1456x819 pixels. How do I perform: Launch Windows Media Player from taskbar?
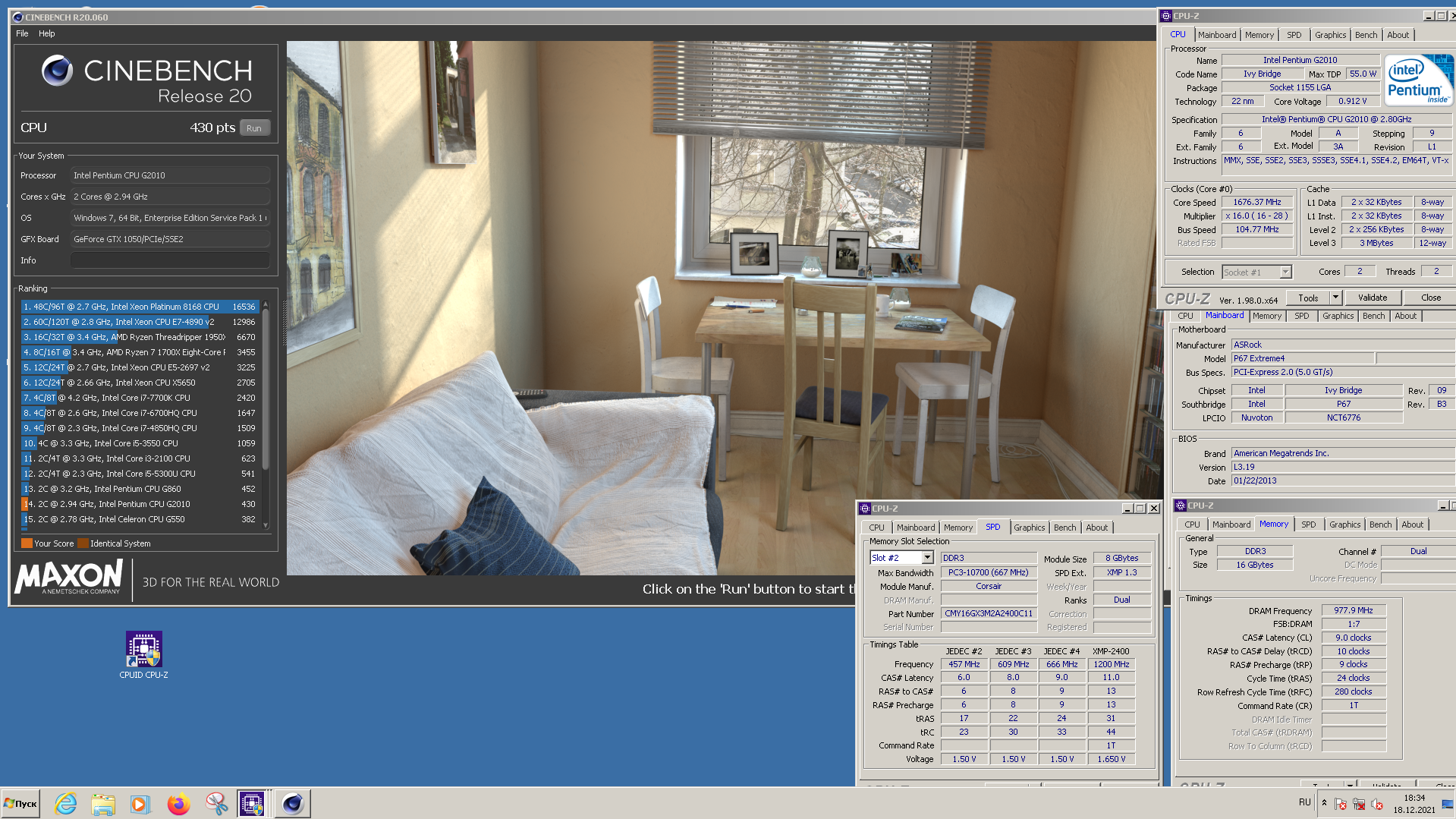tap(140, 803)
